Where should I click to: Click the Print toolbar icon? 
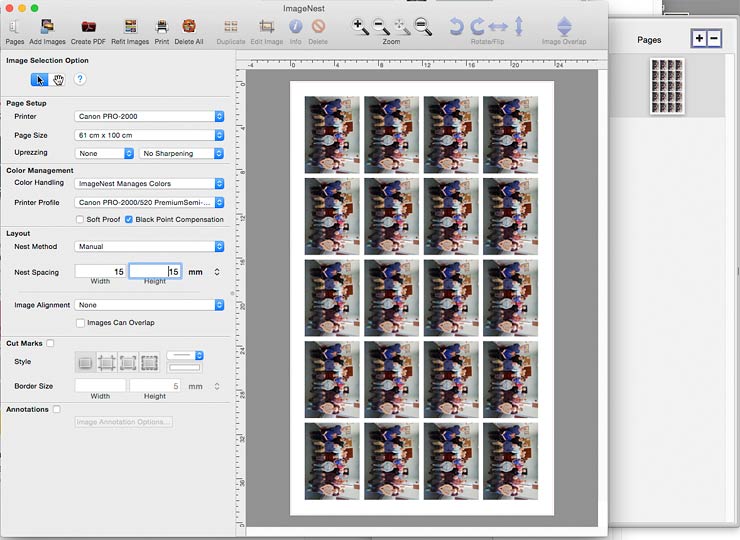[162, 31]
